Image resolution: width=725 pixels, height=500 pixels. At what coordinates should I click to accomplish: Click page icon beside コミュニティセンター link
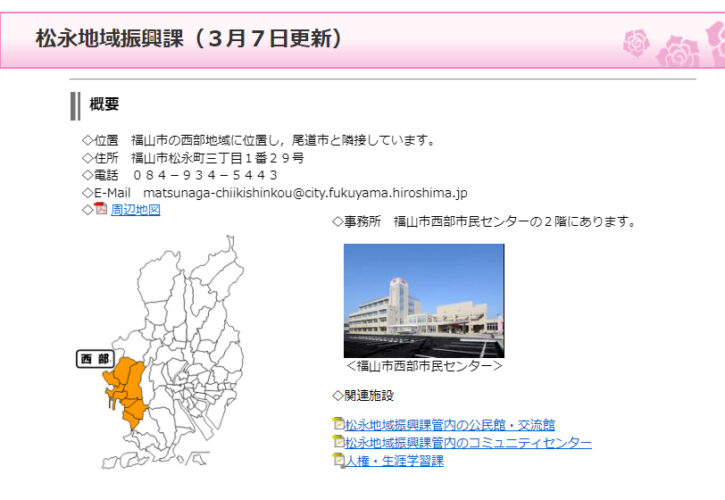tap(338, 442)
